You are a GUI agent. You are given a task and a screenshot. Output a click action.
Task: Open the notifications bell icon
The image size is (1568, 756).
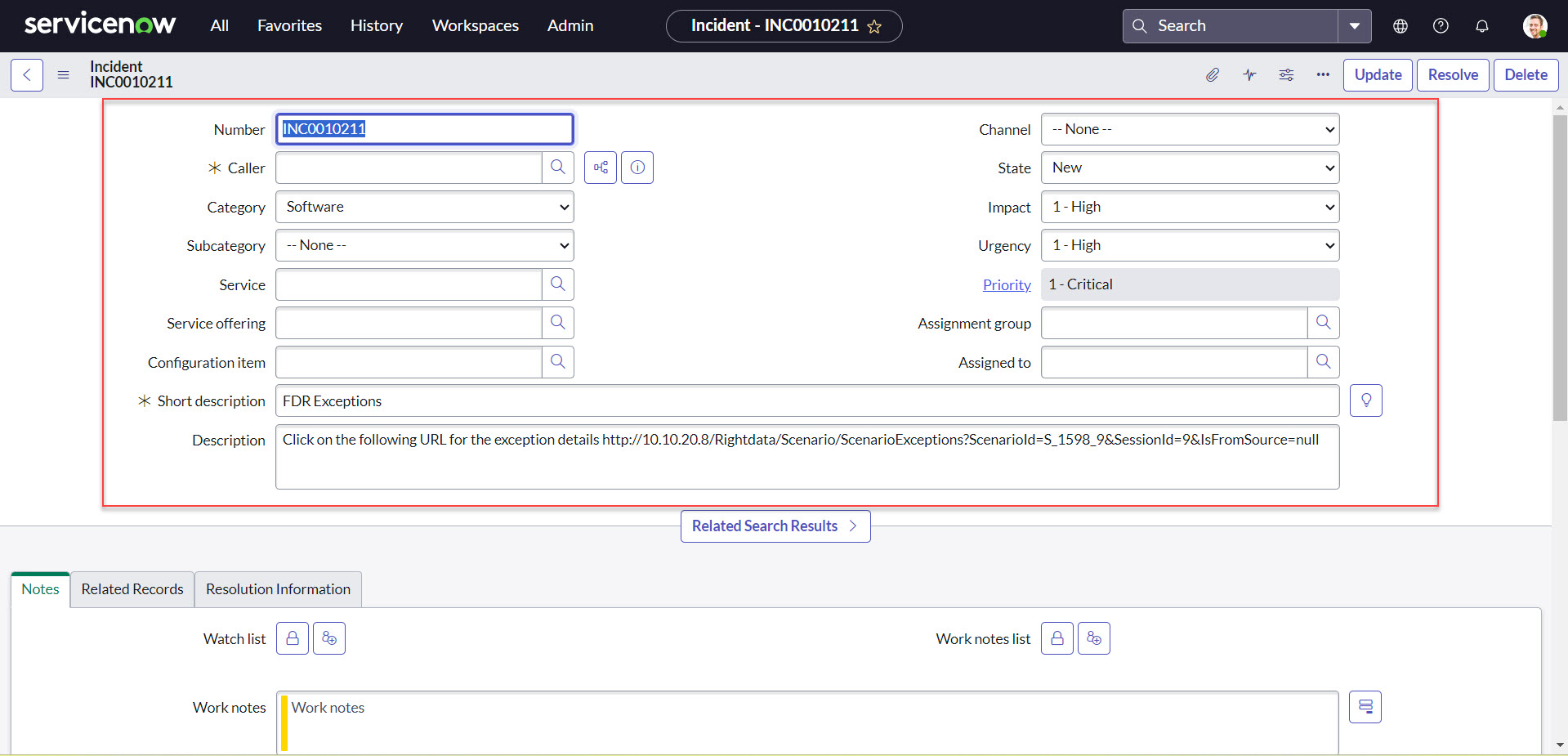(1482, 26)
